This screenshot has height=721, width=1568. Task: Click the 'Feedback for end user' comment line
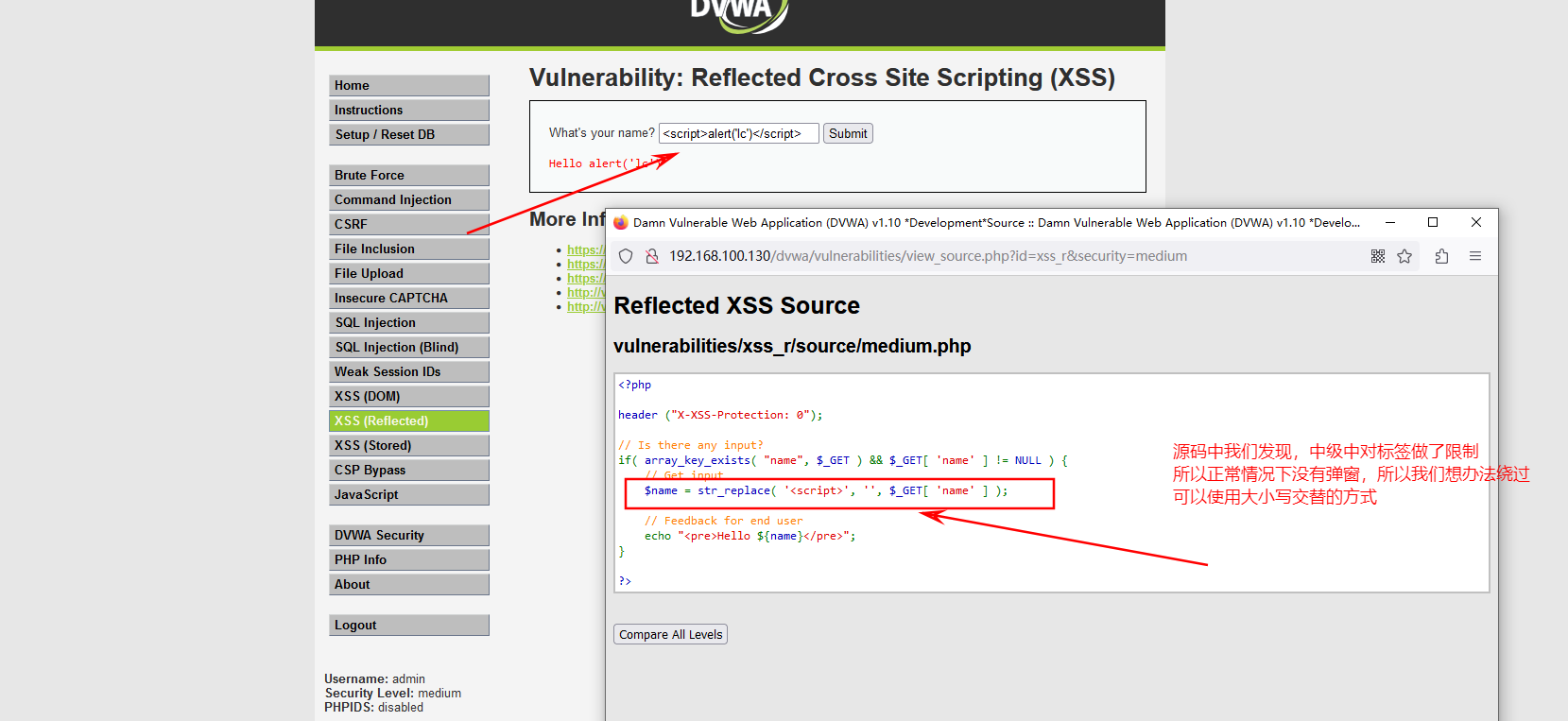[724, 521]
